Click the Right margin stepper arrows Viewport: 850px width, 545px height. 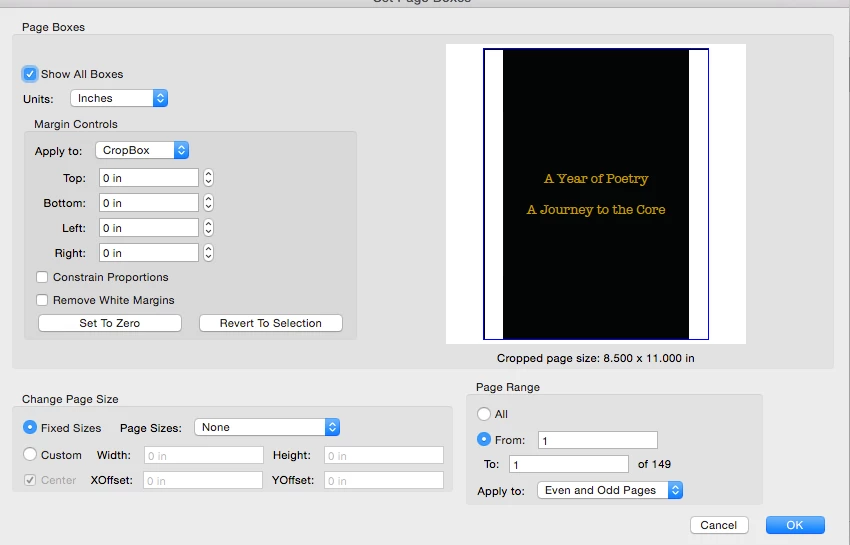(208, 253)
